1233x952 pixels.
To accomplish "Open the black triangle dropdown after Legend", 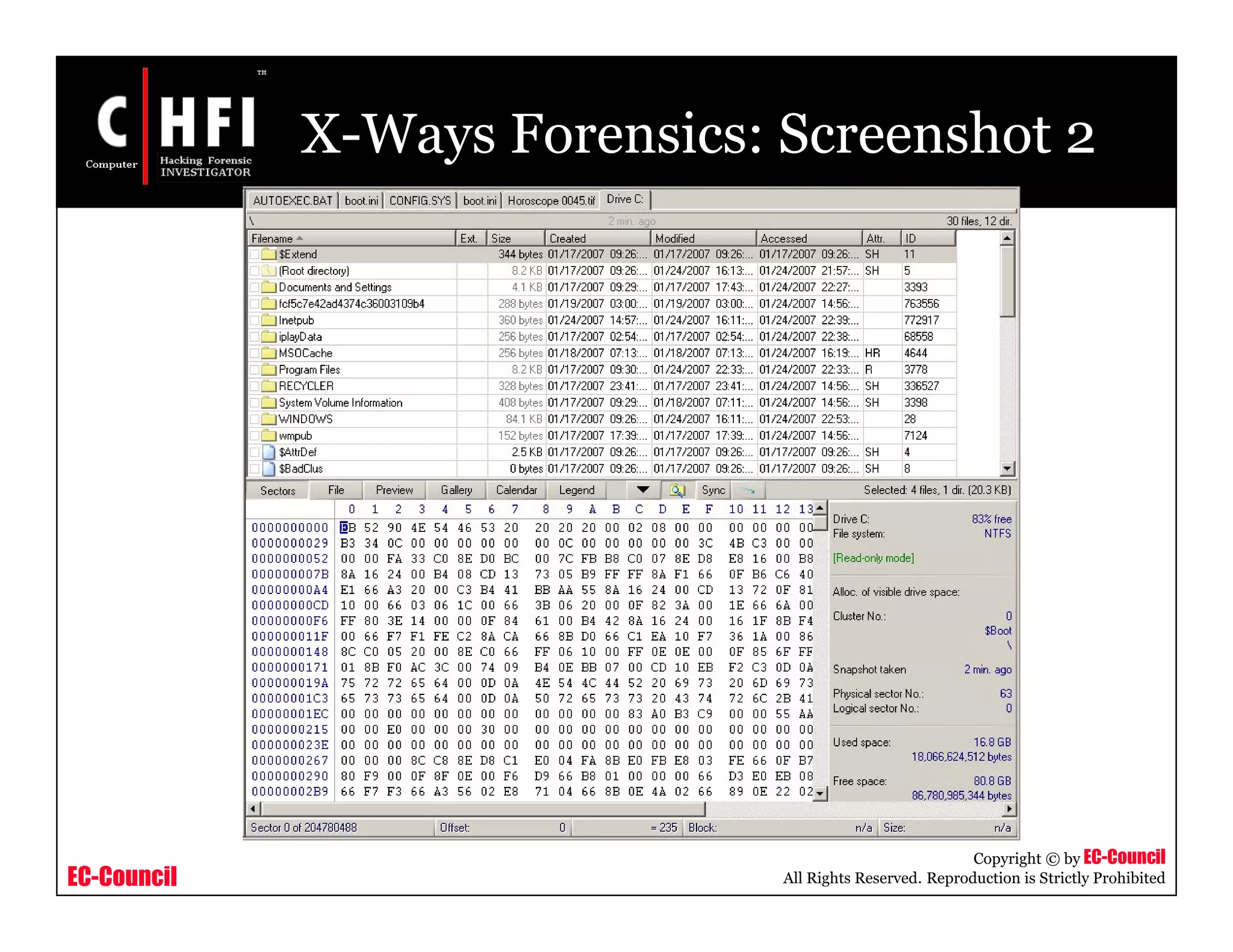I will tap(643, 490).
